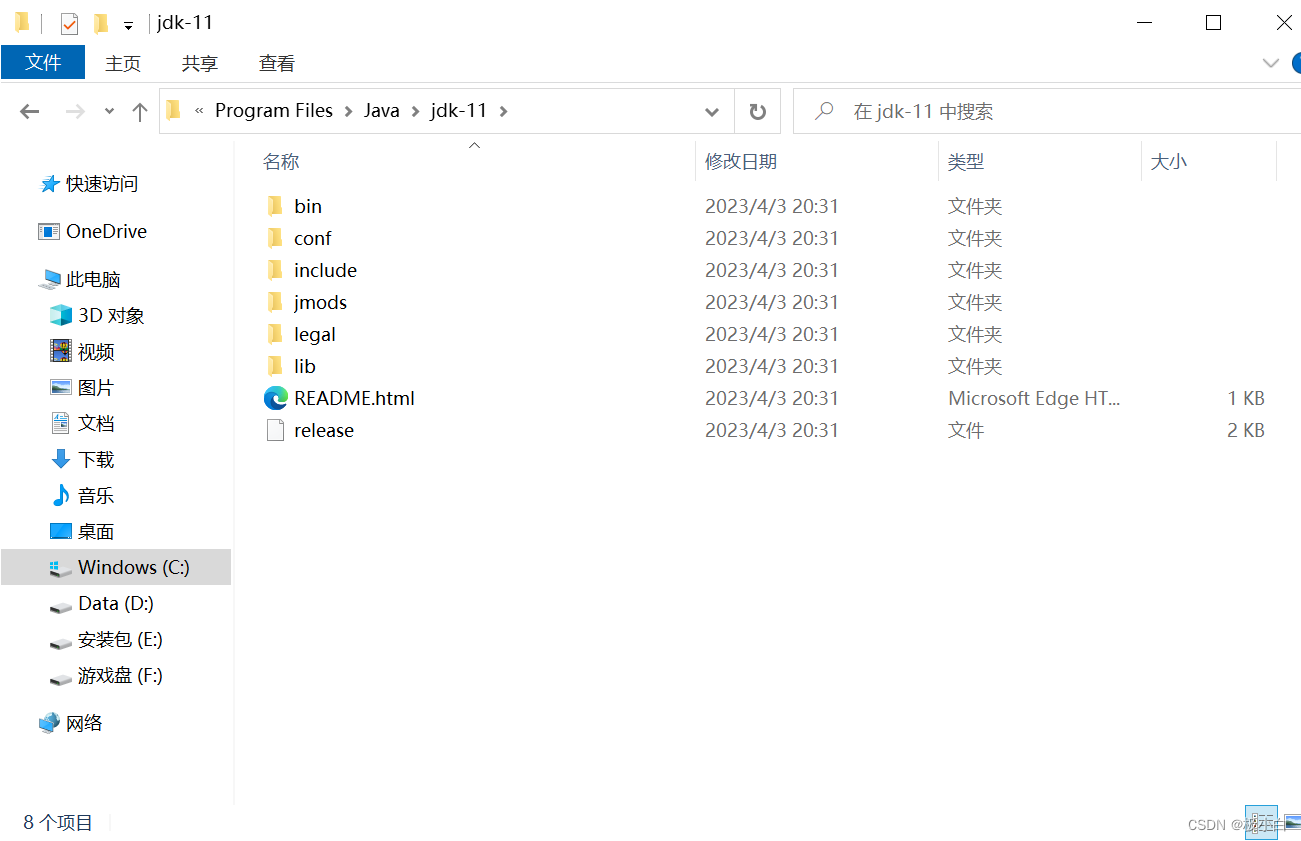Expand the chevron after Program Files in path

tap(348, 111)
